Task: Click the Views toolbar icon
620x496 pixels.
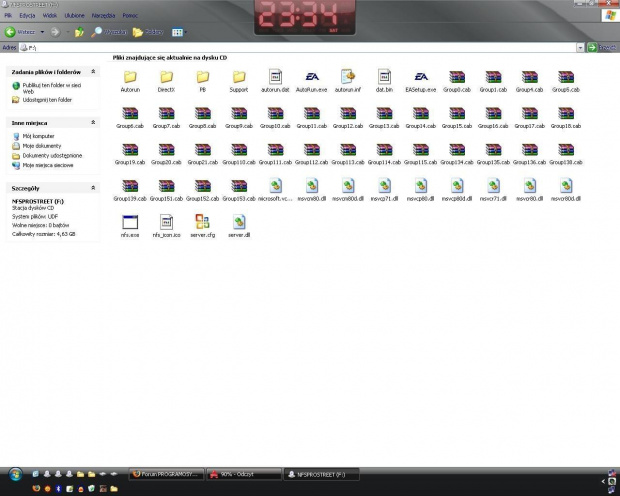Action: [x=178, y=32]
